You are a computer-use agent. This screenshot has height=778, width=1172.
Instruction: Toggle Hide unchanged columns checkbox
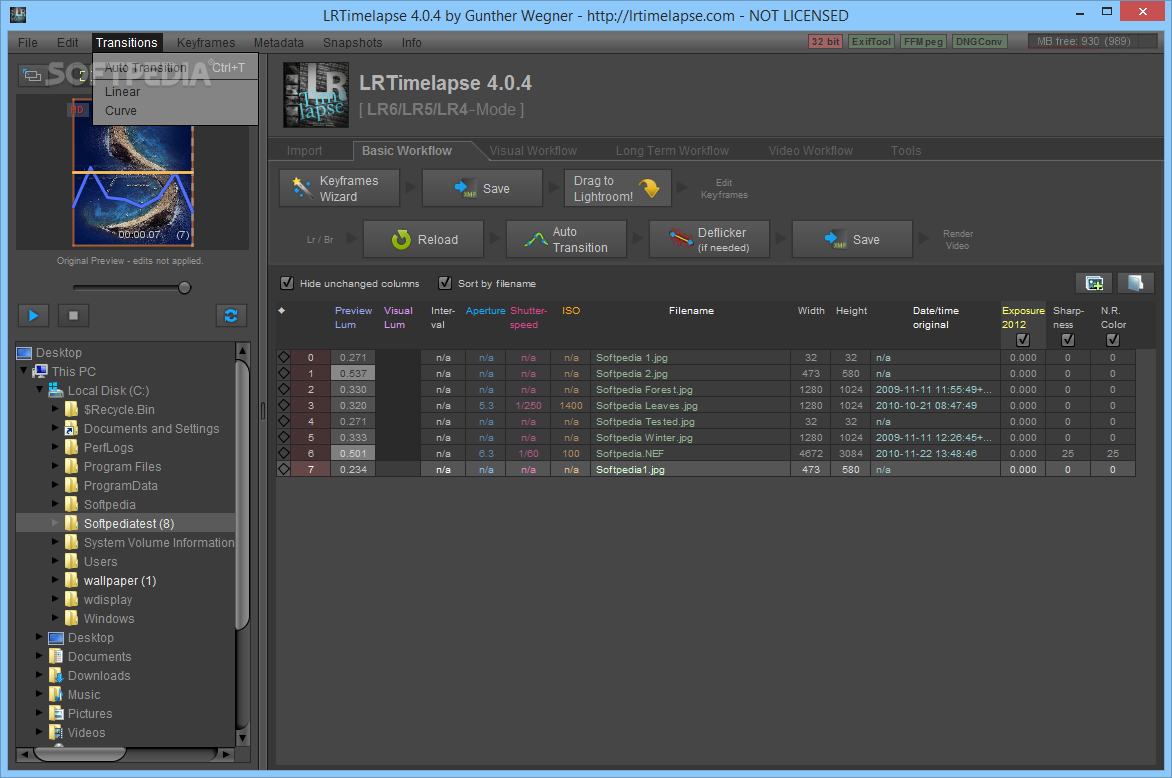287,283
